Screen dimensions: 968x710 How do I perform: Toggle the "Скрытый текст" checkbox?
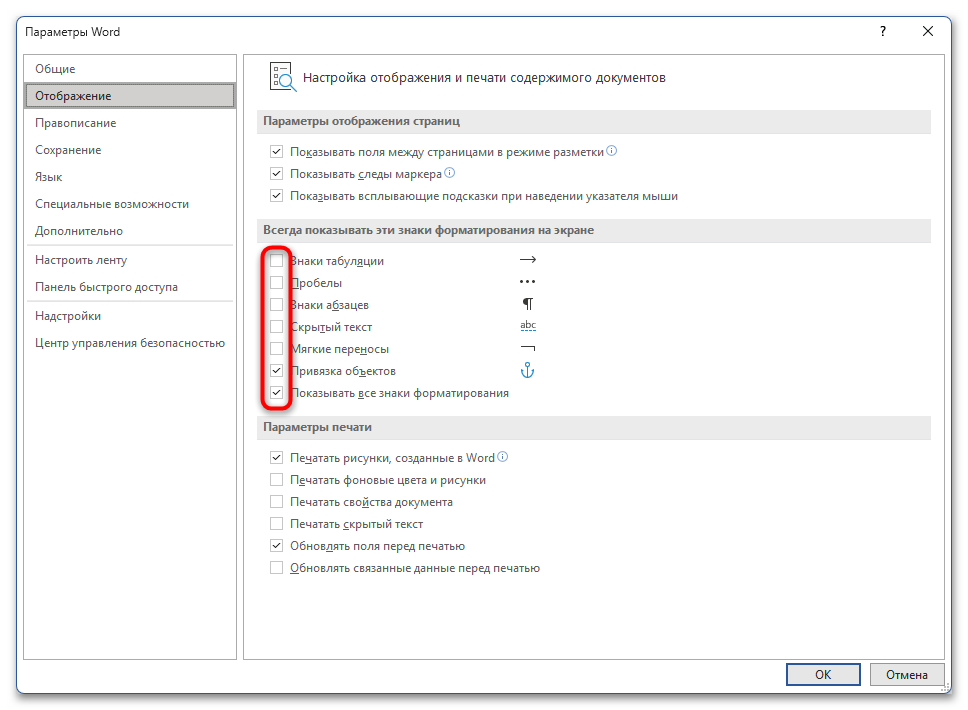(x=277, y=327)
